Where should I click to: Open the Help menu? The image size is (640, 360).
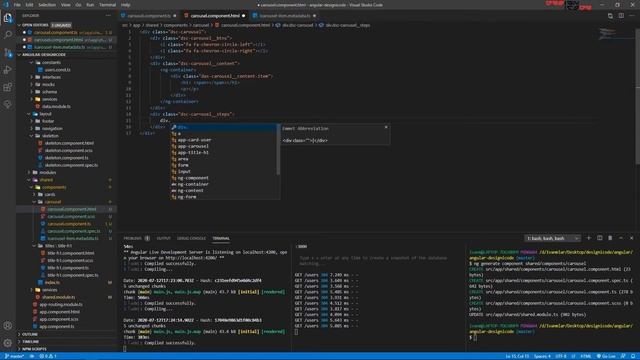tap(125, 5)
